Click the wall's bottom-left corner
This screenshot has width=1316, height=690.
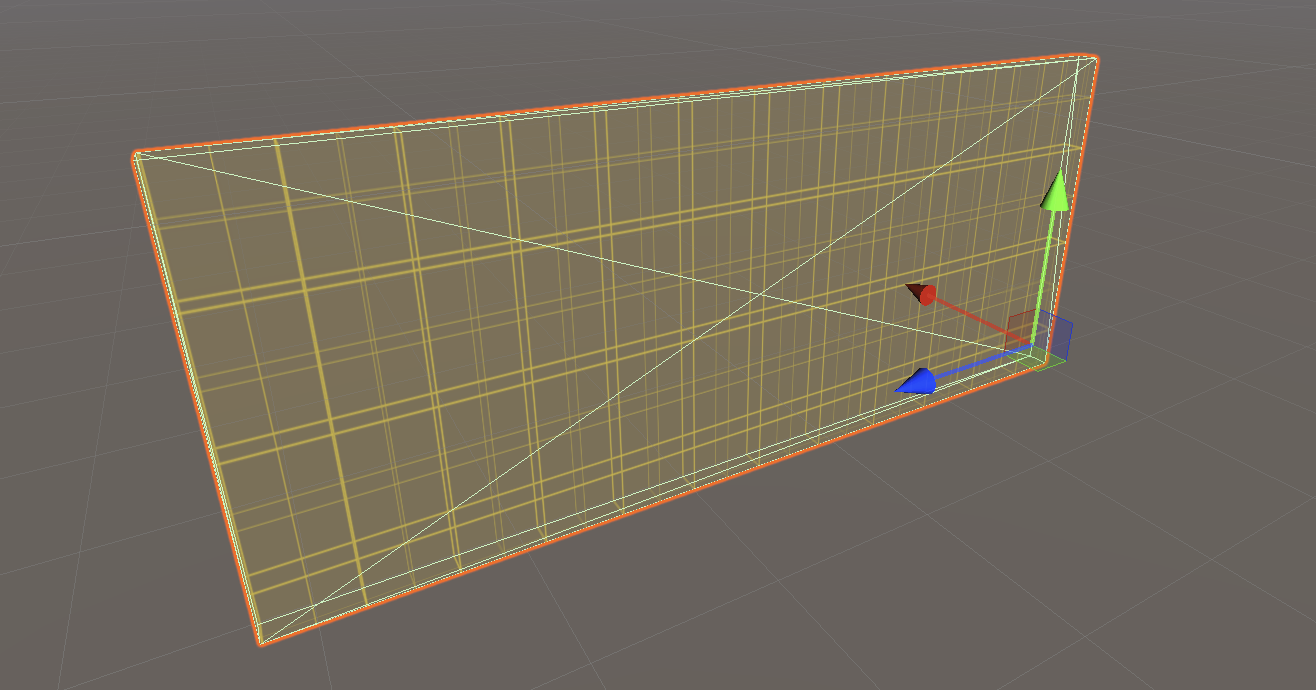coord(257,643)
